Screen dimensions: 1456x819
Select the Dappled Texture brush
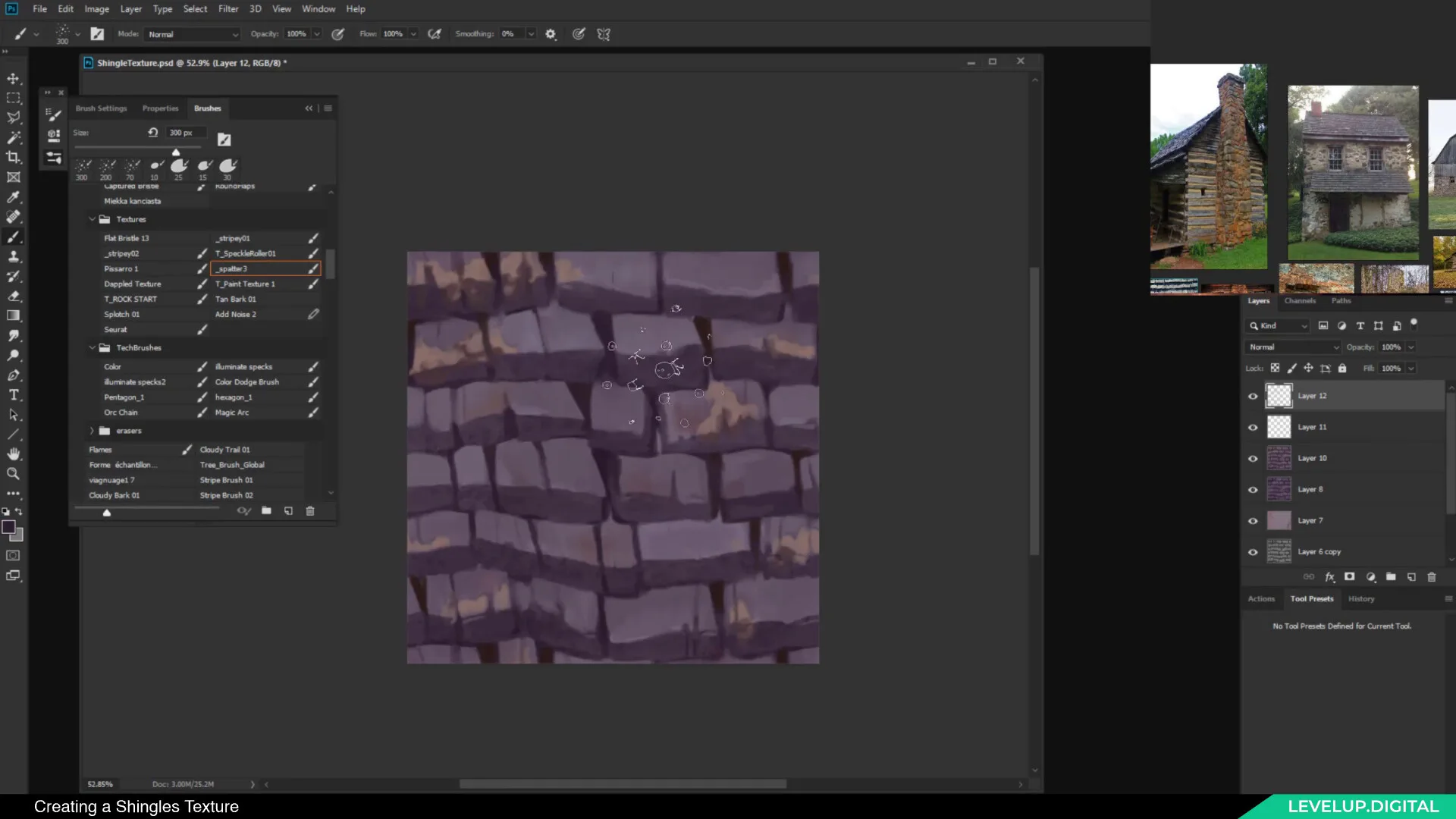tap(155, 284)
